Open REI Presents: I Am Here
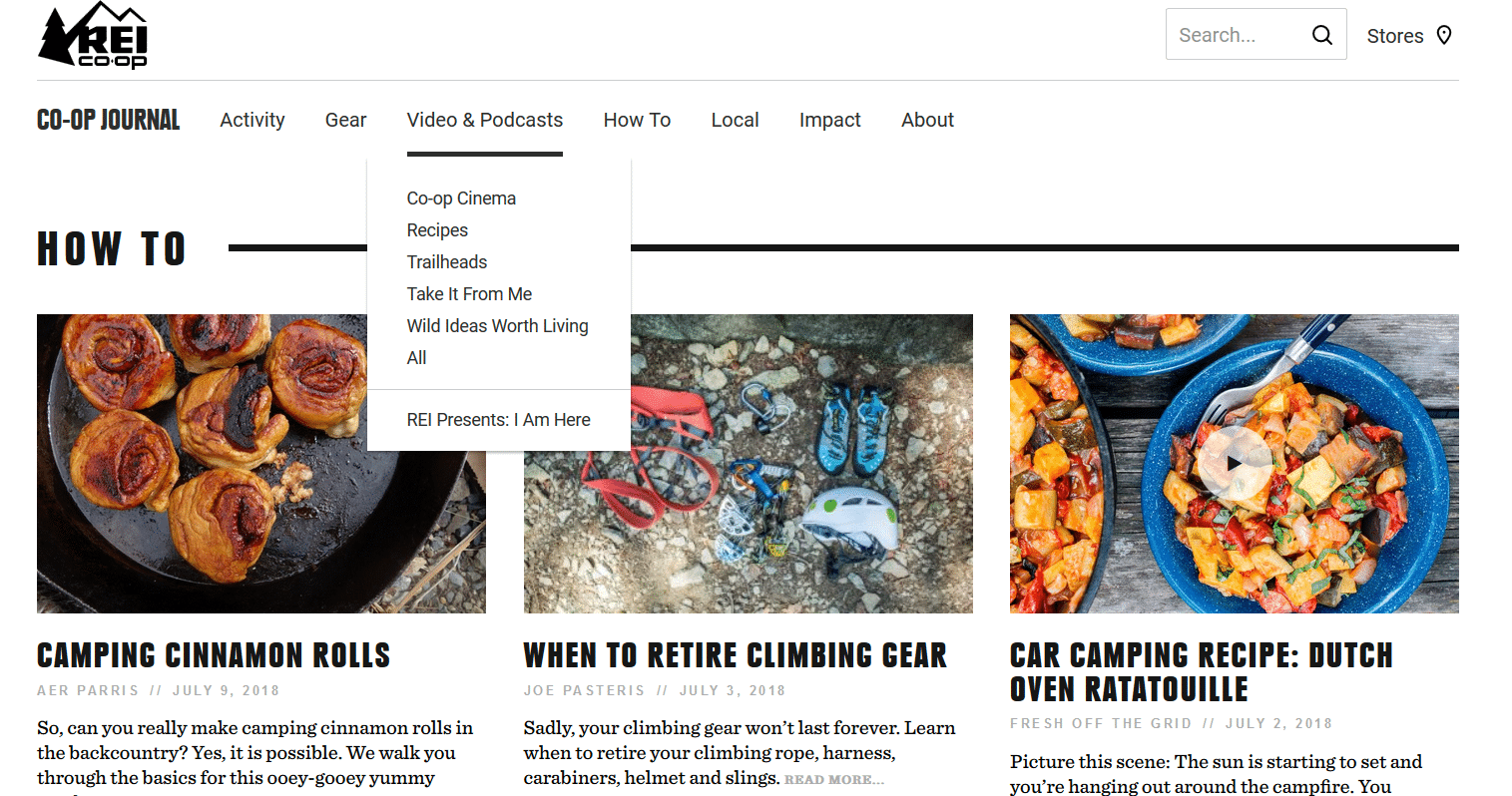Screen dimensions: 1512x796 click(x=498, y=420)
